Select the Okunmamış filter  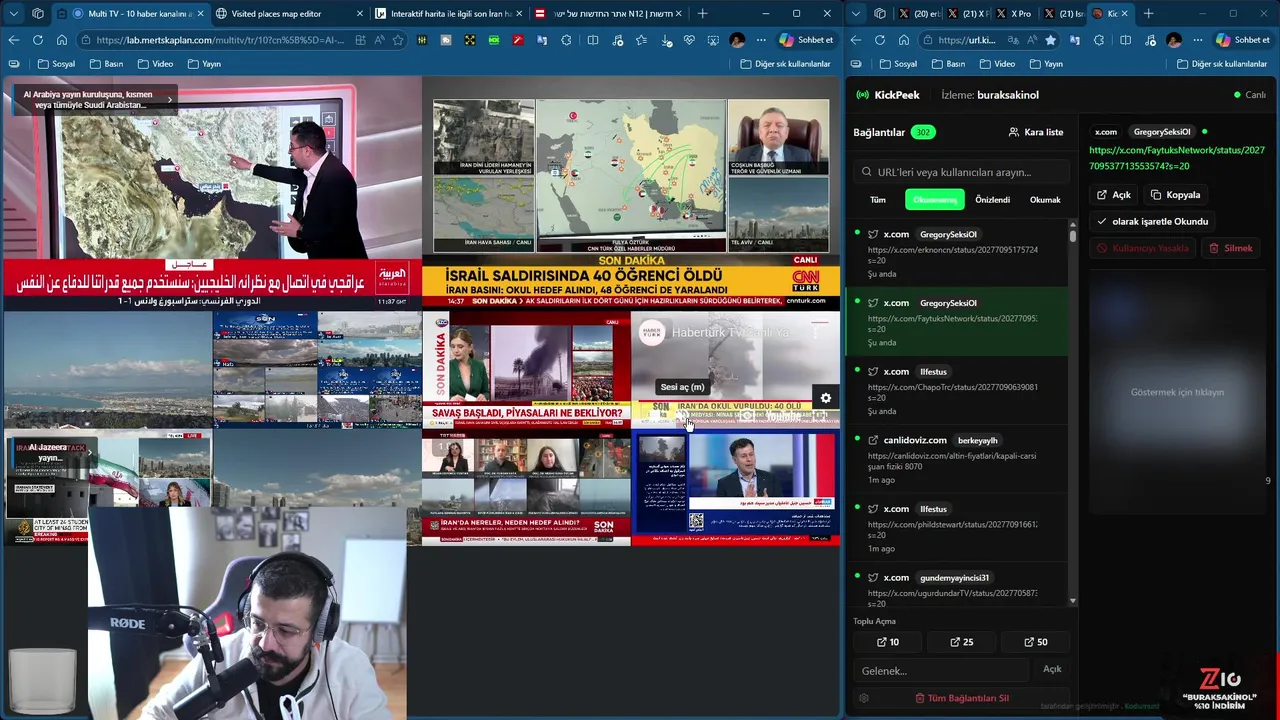935,200
